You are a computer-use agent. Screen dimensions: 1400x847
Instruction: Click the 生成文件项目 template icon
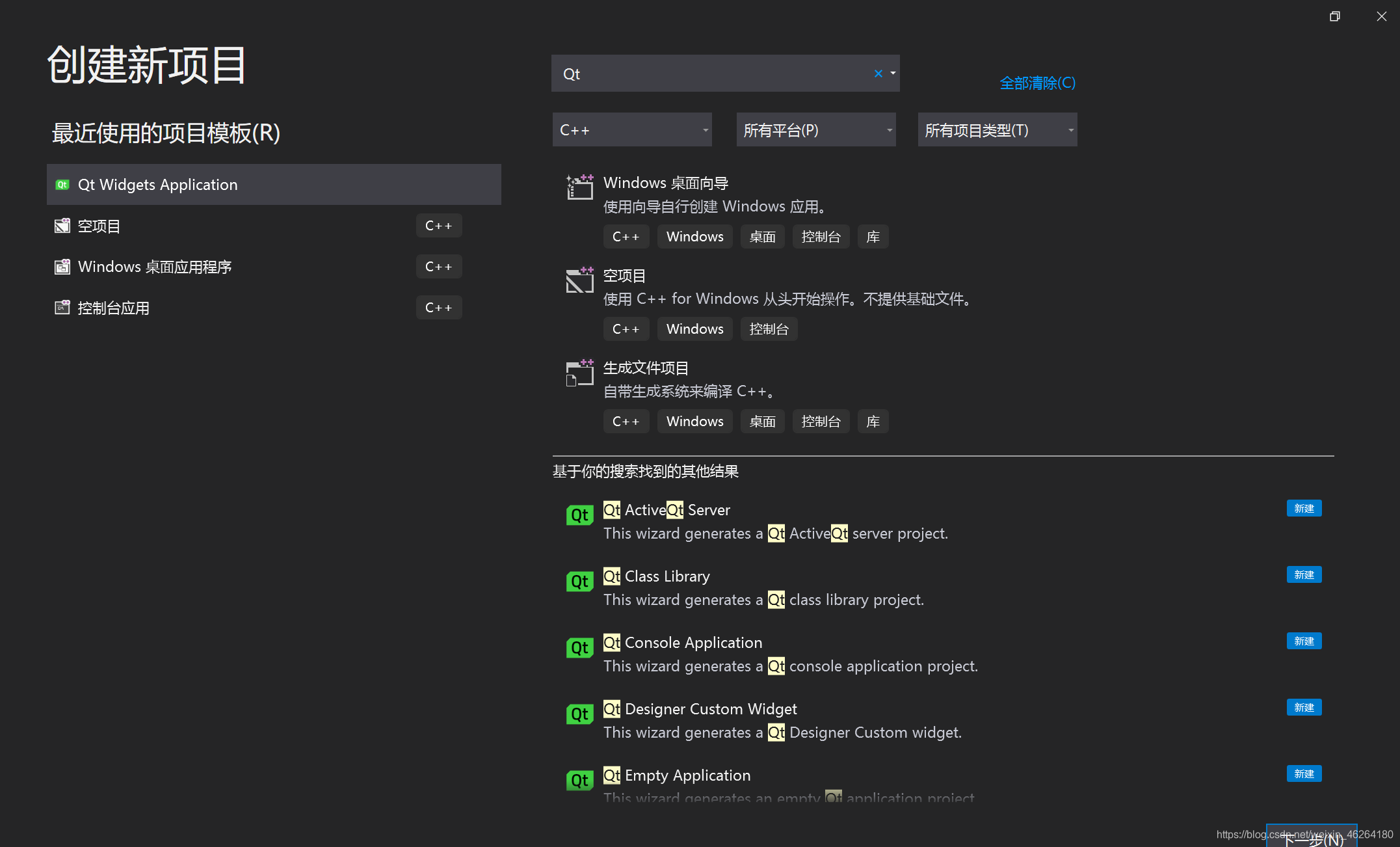(579, 372)
